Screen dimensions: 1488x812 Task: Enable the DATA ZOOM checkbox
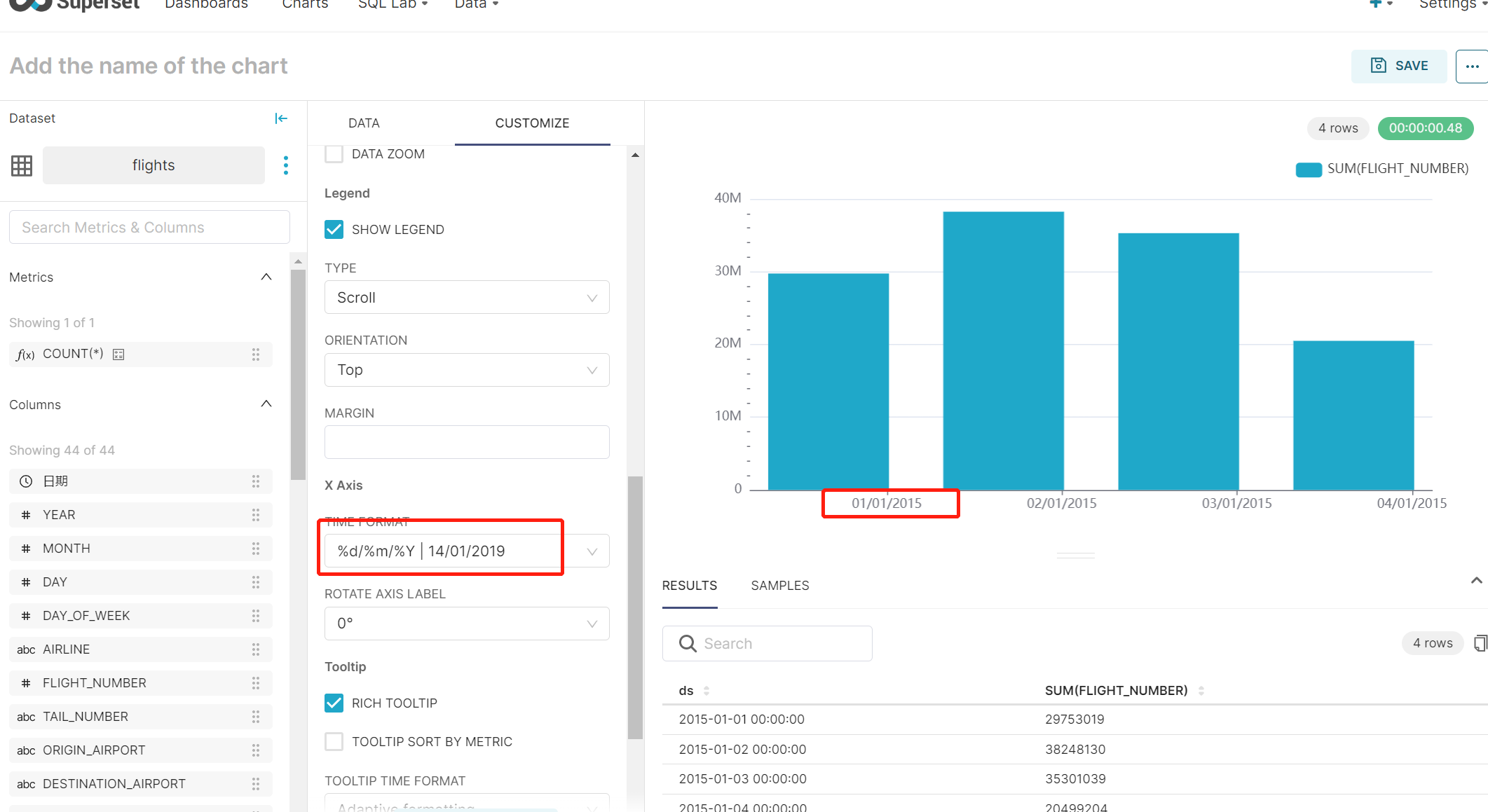tap(334, 154)
